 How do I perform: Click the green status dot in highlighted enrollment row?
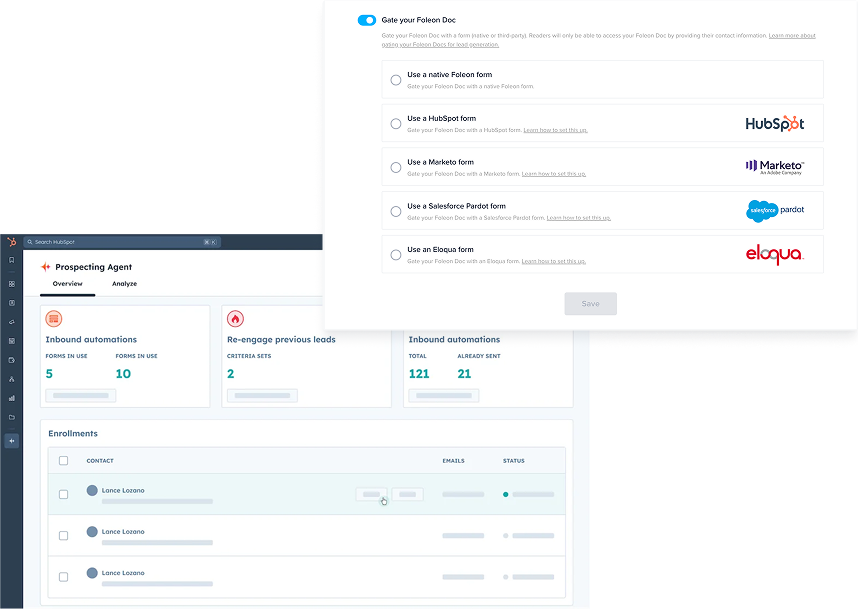point(506,495)
